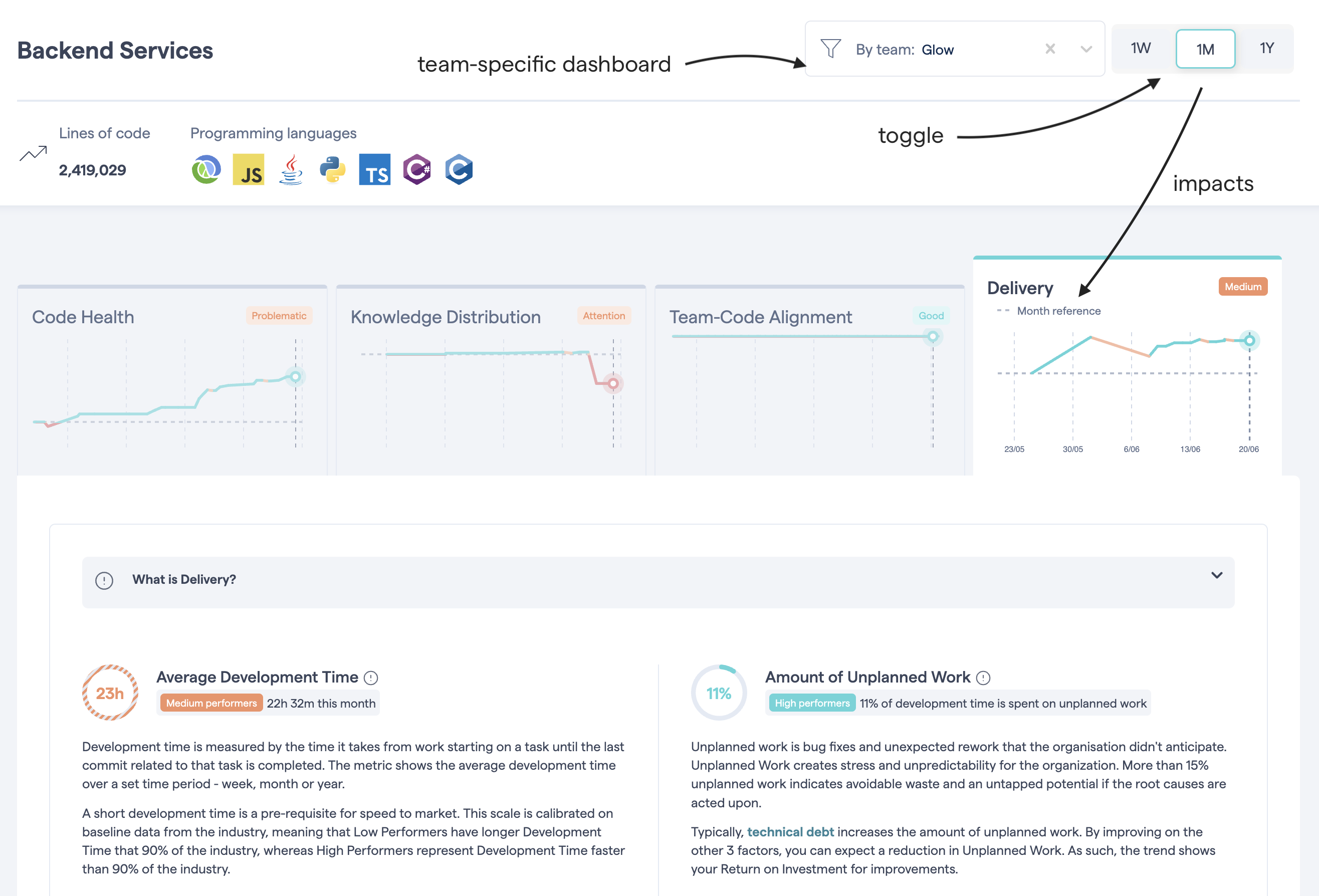Viewport: 1319px width, 896px height.
Task: Click the JavaScript language icon
Action: (248, 169)
